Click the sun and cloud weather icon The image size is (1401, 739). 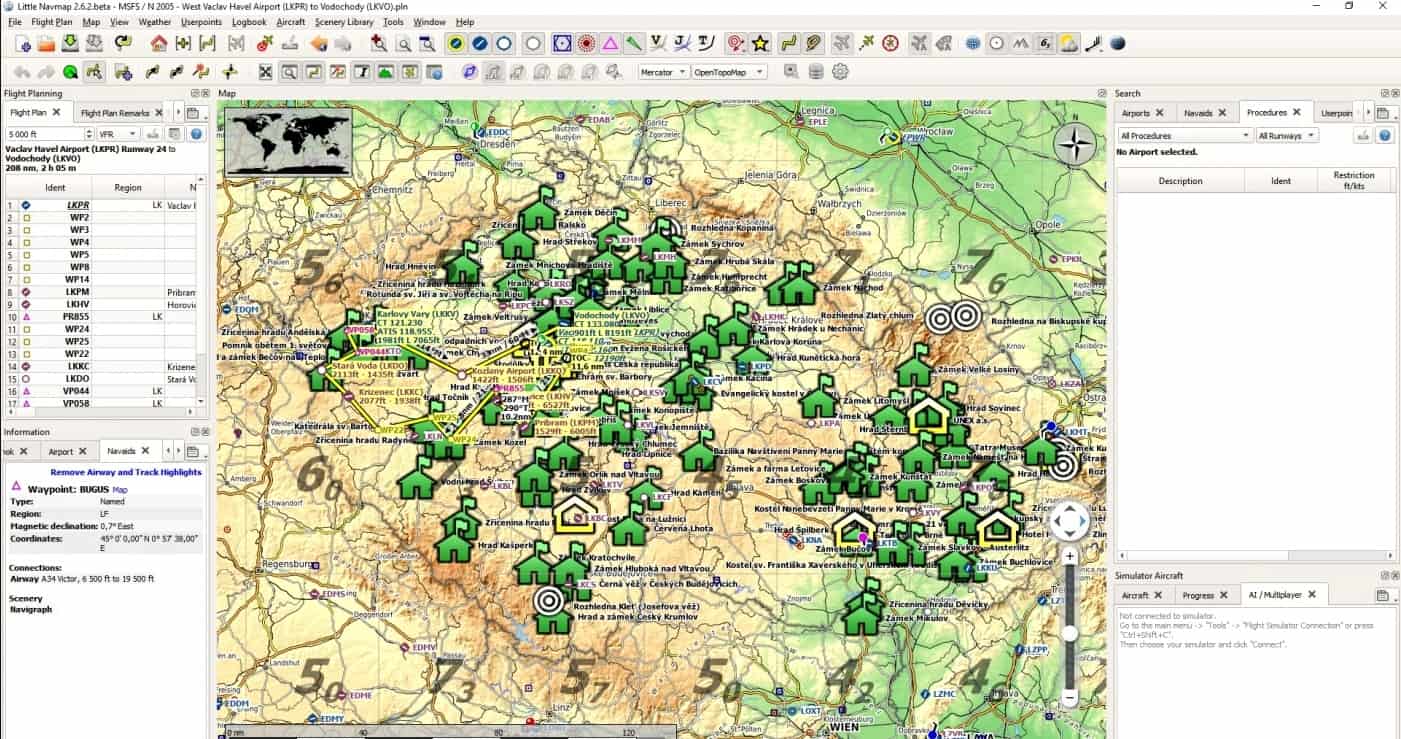pos(1069,43)
